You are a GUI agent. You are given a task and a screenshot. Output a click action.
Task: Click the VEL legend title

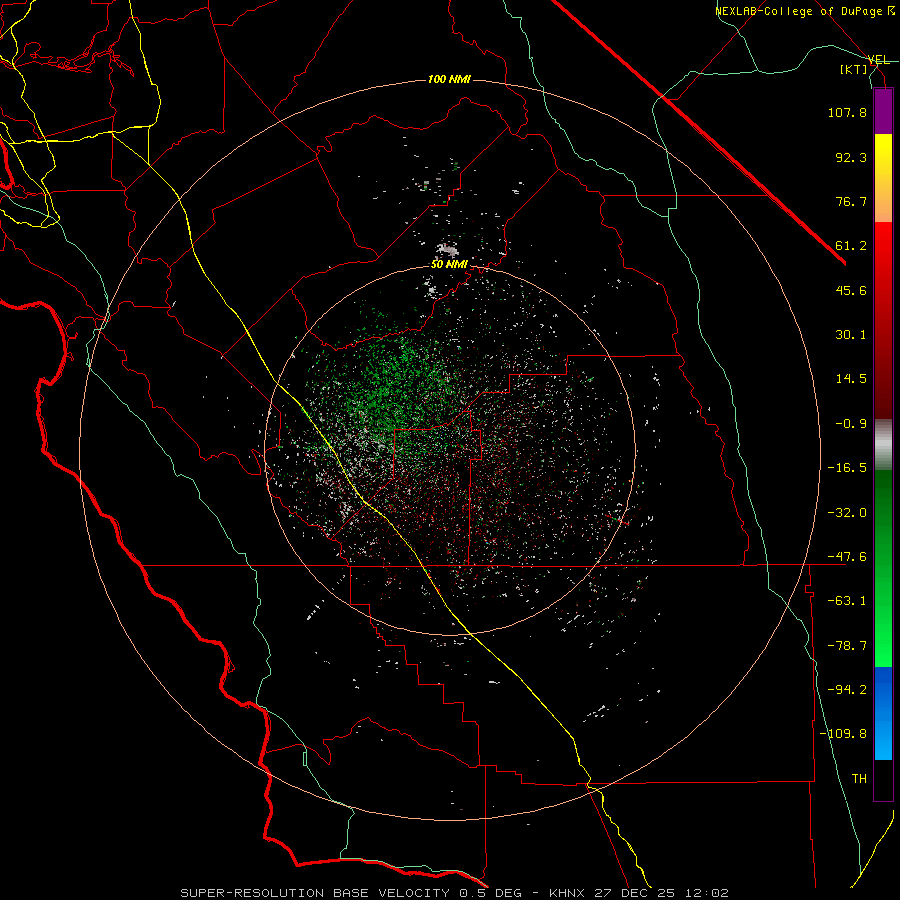pos(879,60)
